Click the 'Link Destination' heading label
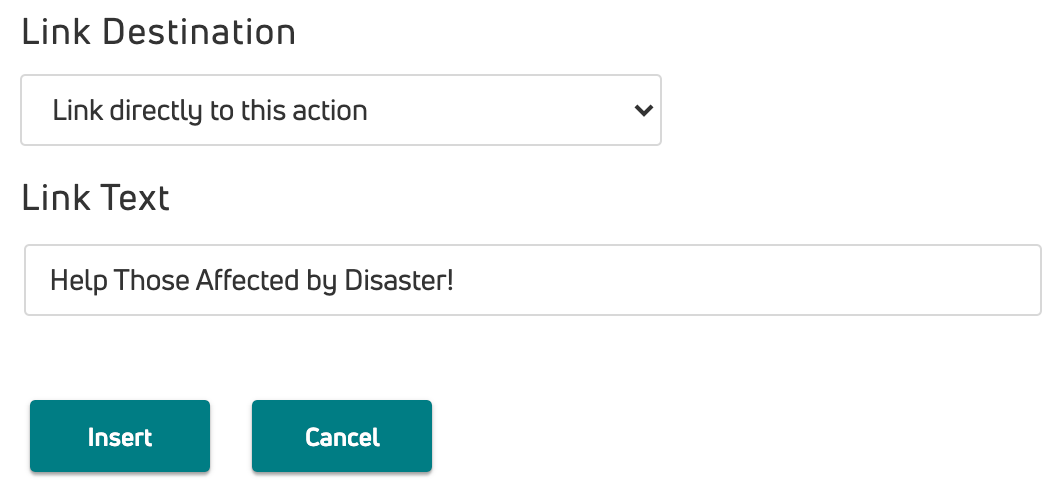The width and height of the screenshot is (1060, 488). tap(159, 33)
